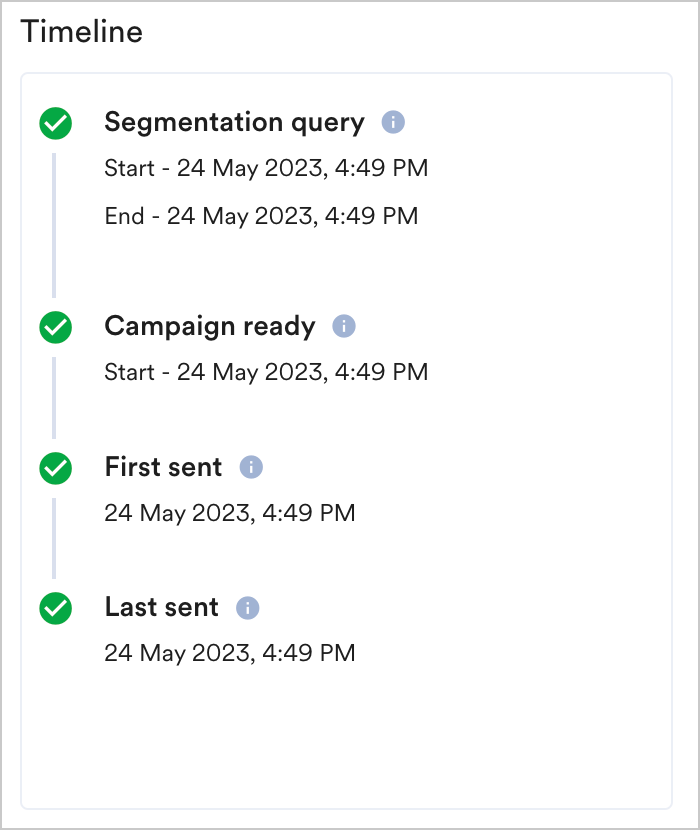Click info icon beside Segmentation query
The width and height of the screenshot is (700, 830).
click(x=393, y=123)
